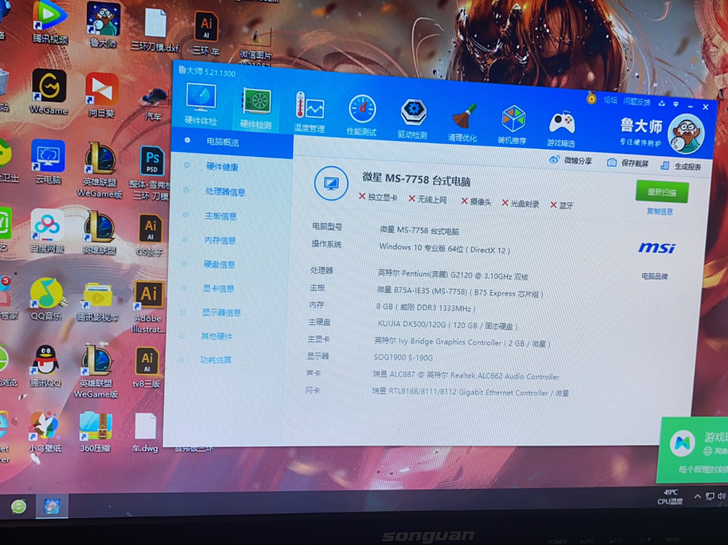The height and width of the screenshot is (545, 728).
Task: Open 云电脑 desktop shortcut
Action: coord(48,162)
